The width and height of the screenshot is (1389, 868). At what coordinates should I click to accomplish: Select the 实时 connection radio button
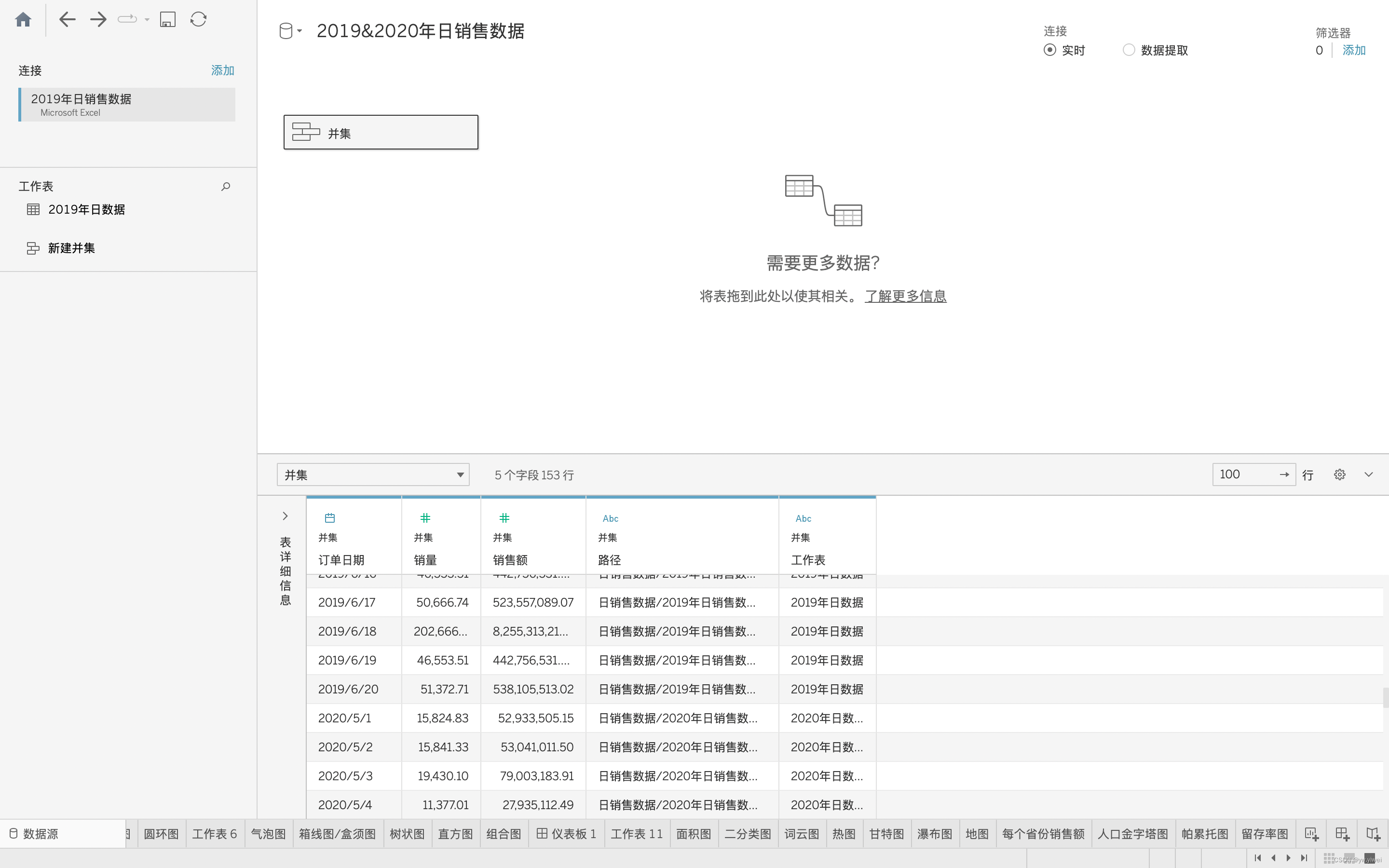click(x=1050, y=50)
